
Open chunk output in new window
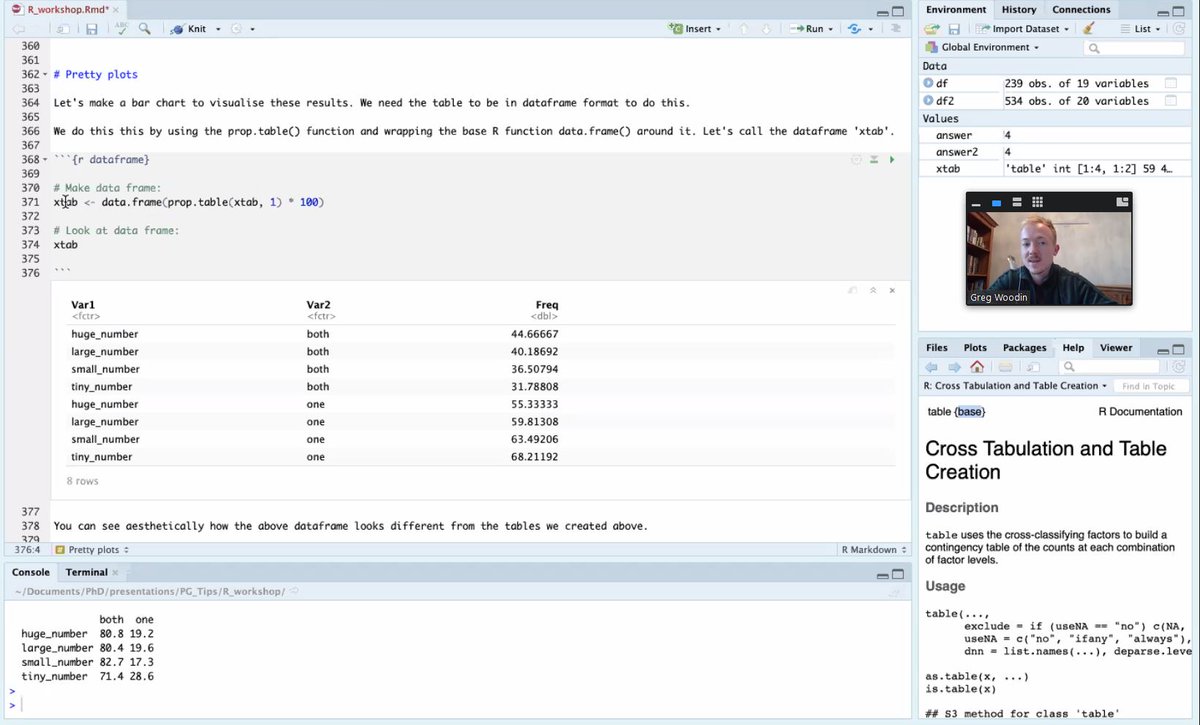(x=853, y=290)
